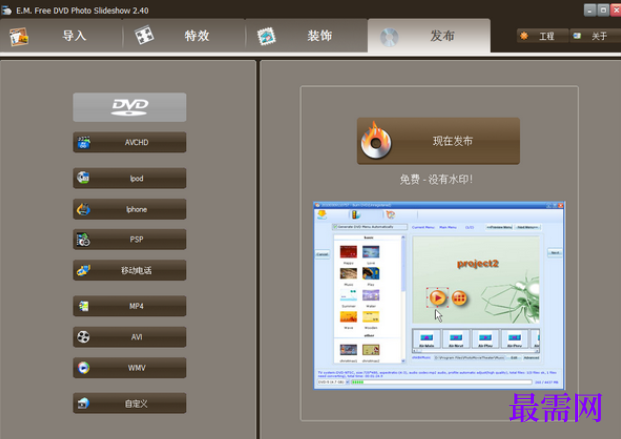
Task: Select AVI output format
Action: pos(130,337)
